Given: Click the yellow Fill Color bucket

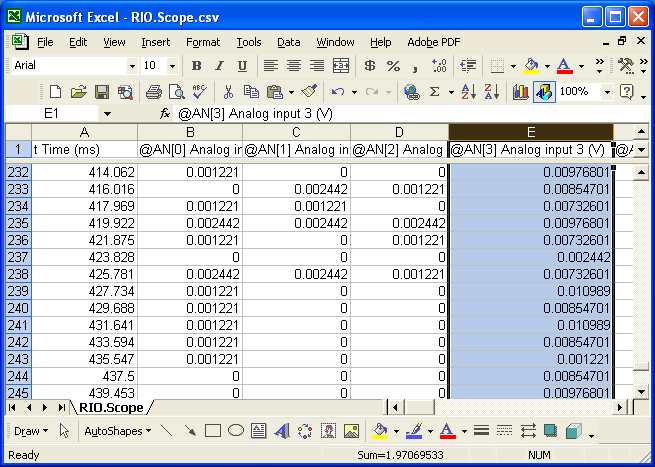Looking at the screenshot, I should coord(531,66).
